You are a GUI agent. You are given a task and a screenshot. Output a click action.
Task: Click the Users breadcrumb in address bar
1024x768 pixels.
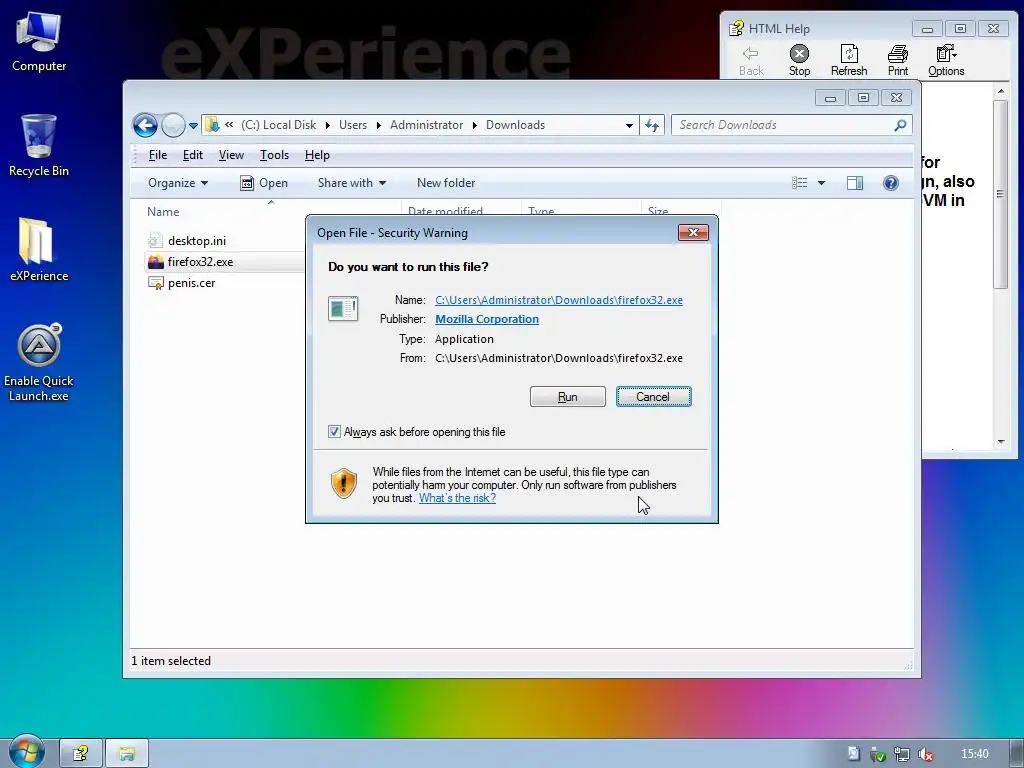353,125
